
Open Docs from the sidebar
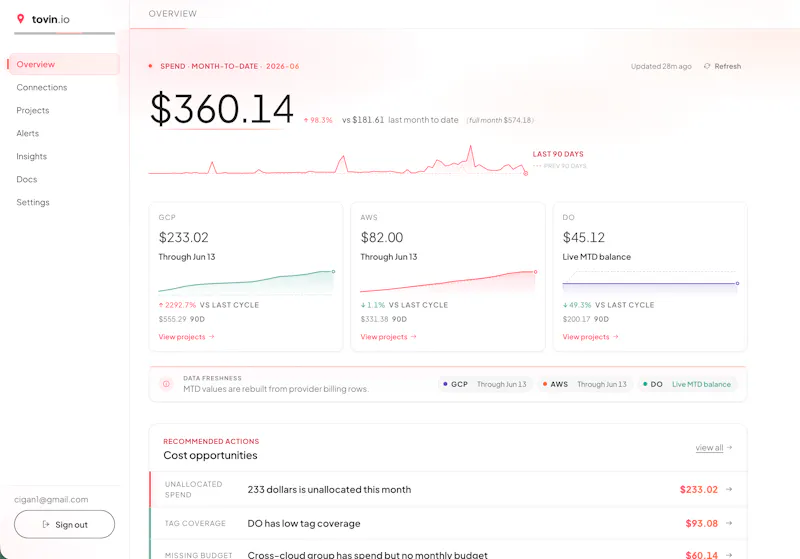point(27,179)
